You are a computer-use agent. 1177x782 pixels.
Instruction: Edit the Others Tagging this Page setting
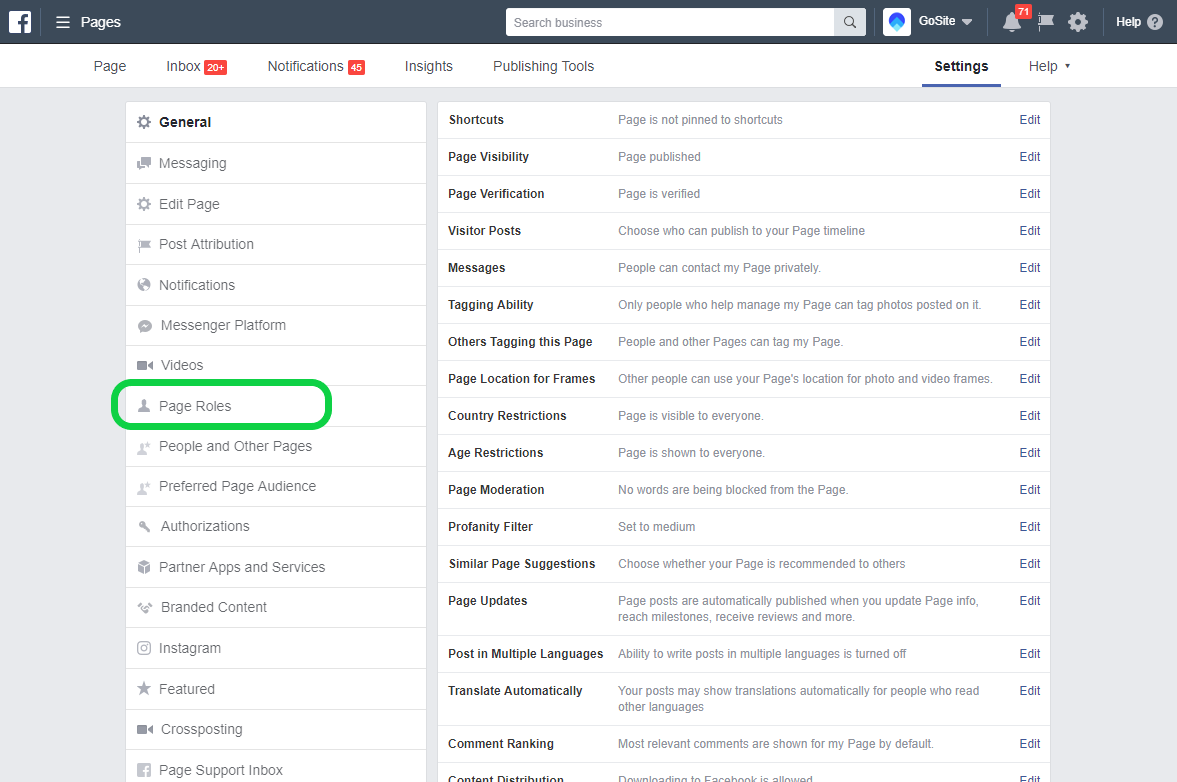[1029, 341]
